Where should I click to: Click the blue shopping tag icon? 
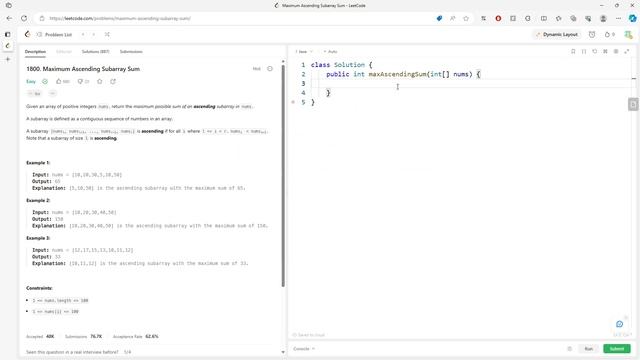click(x=439, y=18)
